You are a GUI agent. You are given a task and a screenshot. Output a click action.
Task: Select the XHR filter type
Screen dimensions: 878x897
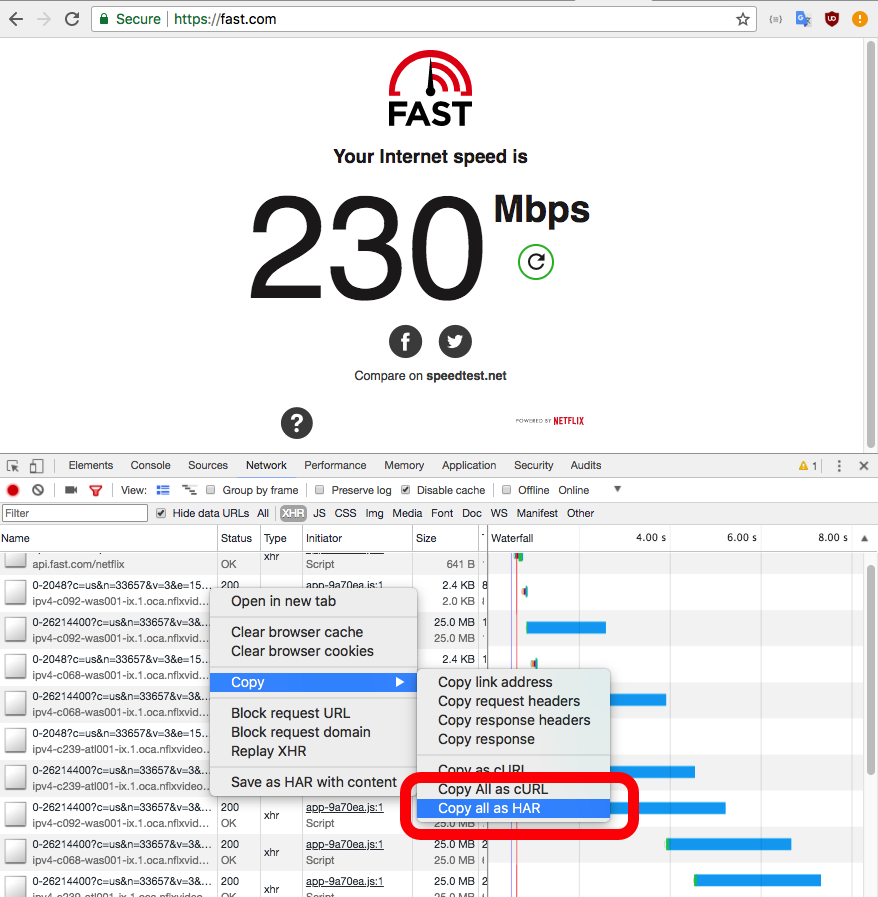[293, 513]
